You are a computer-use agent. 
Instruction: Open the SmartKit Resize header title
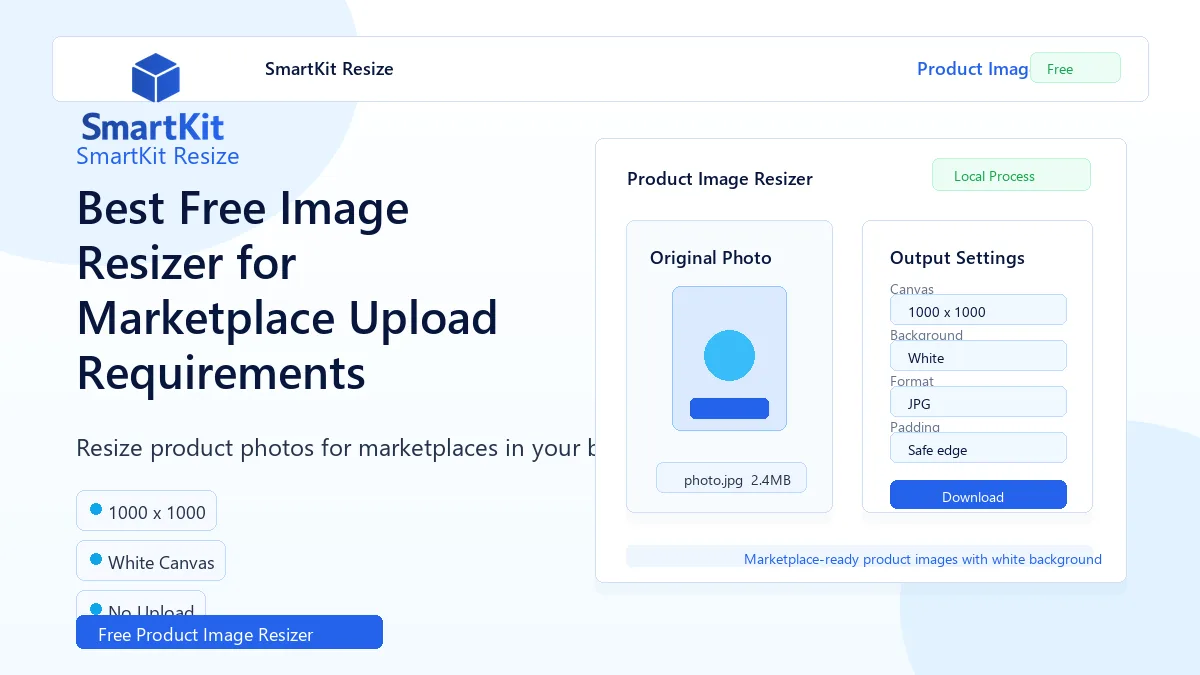329,69
